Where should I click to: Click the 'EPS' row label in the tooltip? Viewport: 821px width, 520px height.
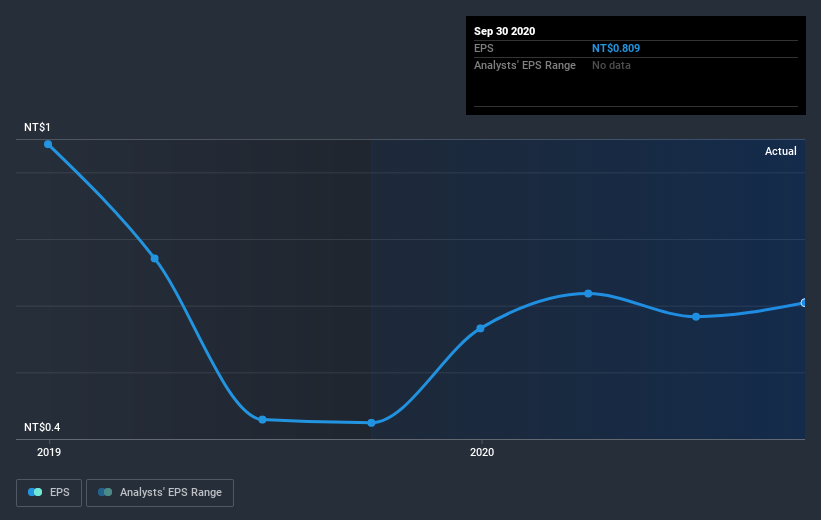click(x=483, y=48)
